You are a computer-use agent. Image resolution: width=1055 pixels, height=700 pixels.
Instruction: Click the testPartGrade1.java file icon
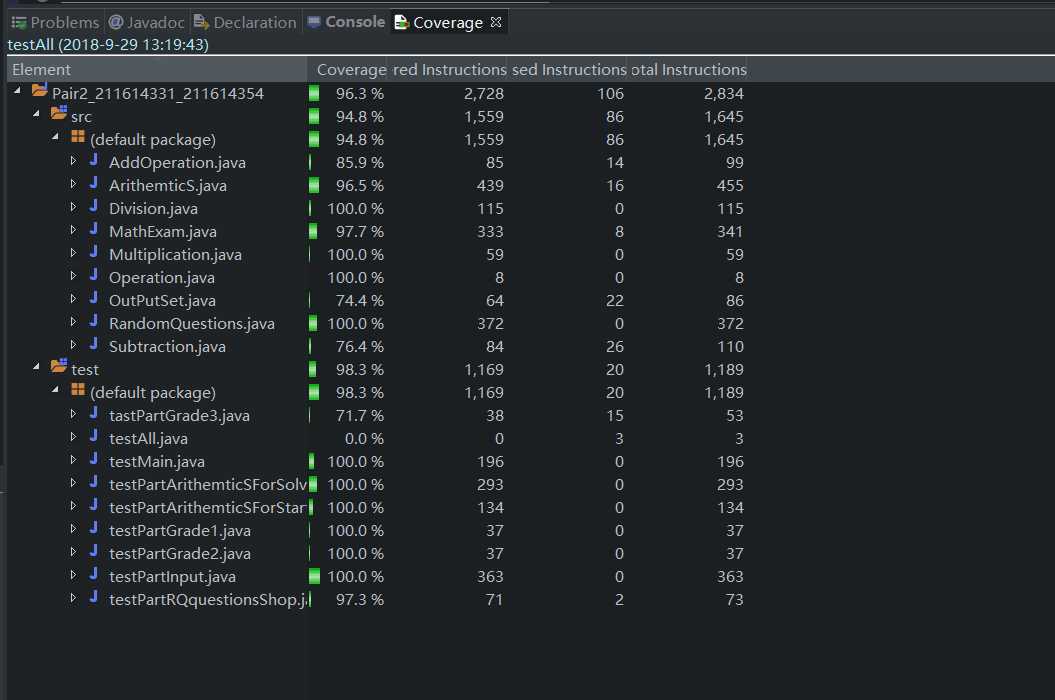[94, 528]
